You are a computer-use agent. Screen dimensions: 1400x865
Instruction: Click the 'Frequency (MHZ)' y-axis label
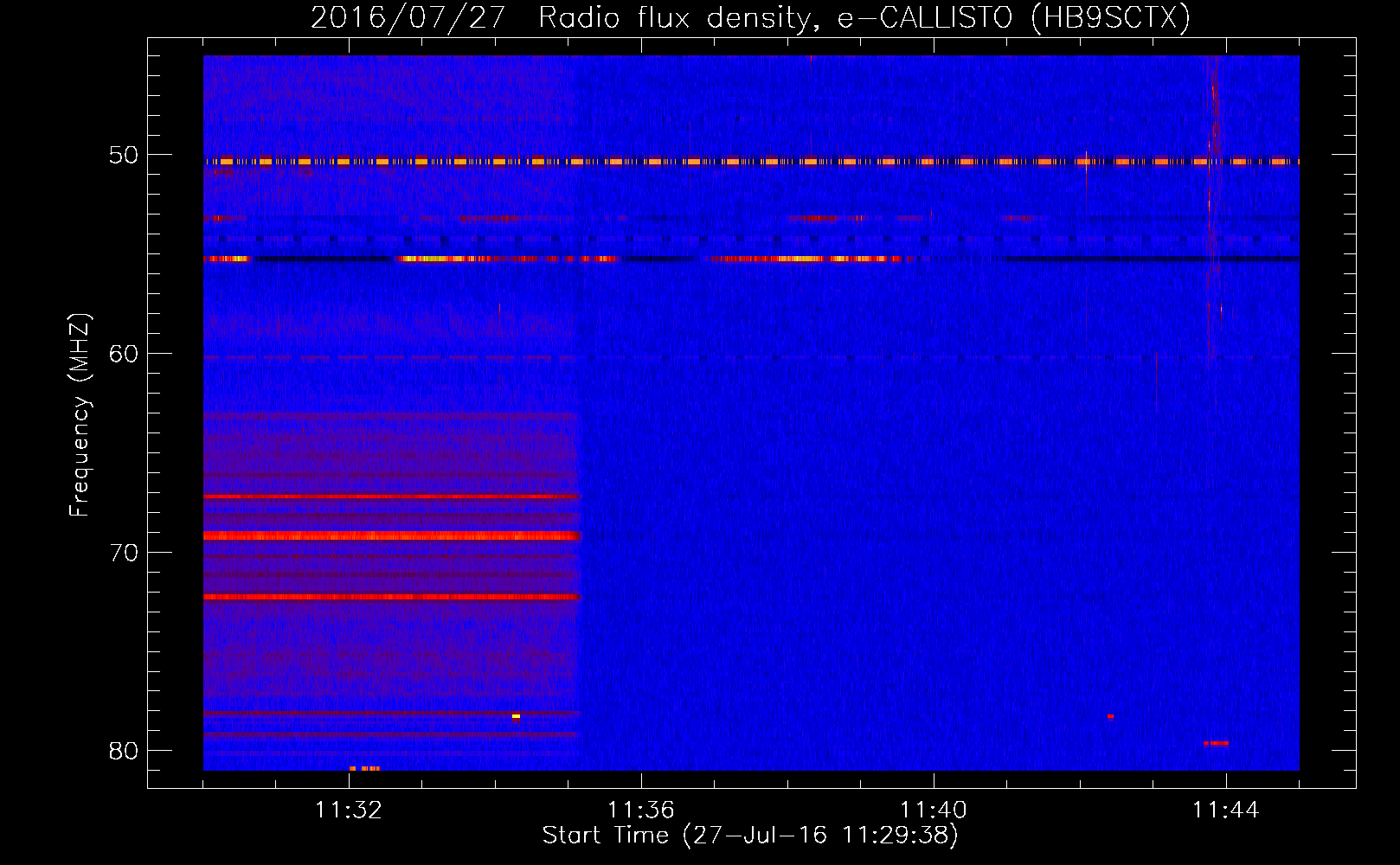[x=79, y=415]
